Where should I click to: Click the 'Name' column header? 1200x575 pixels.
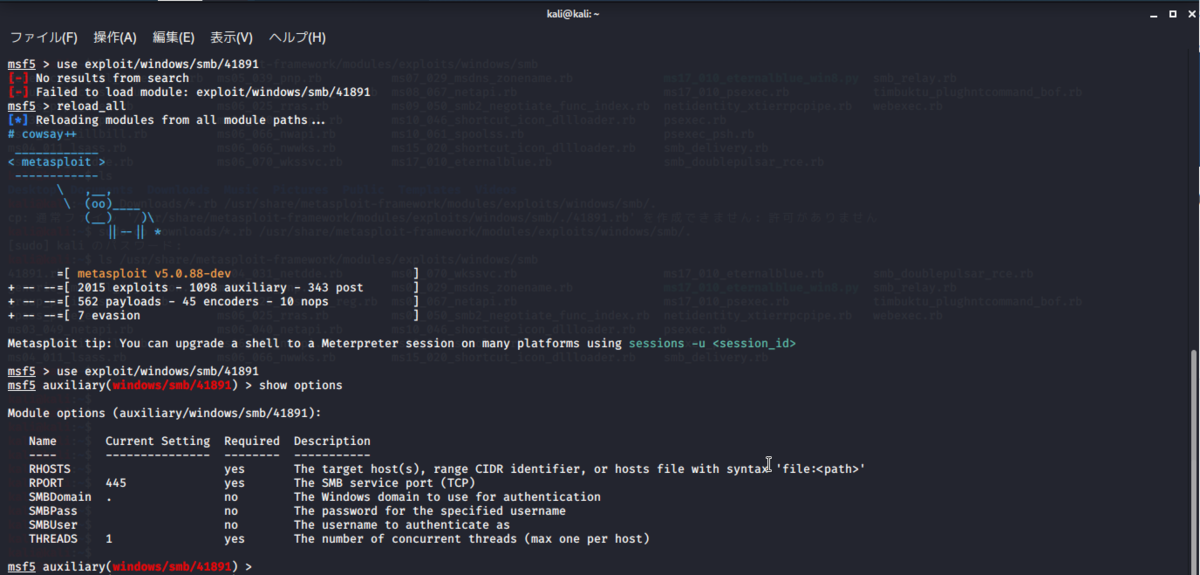[x=42, y=441]
